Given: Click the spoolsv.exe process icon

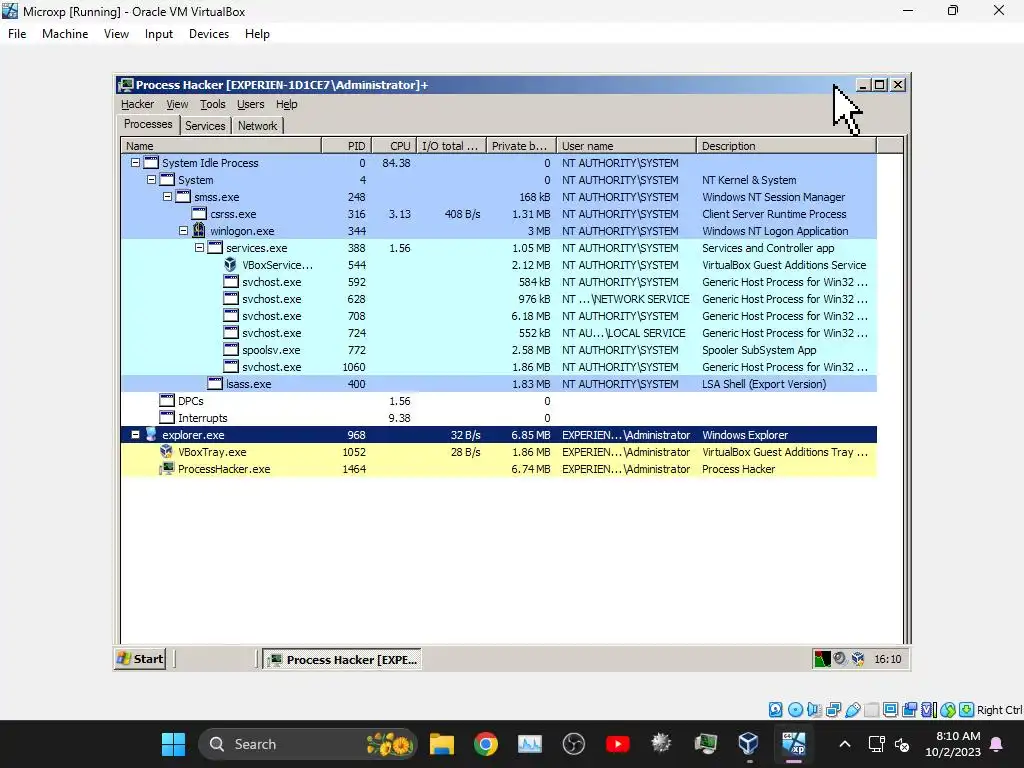Looking at the screenshot, I should pyautogui.click(x=231, y=349).
